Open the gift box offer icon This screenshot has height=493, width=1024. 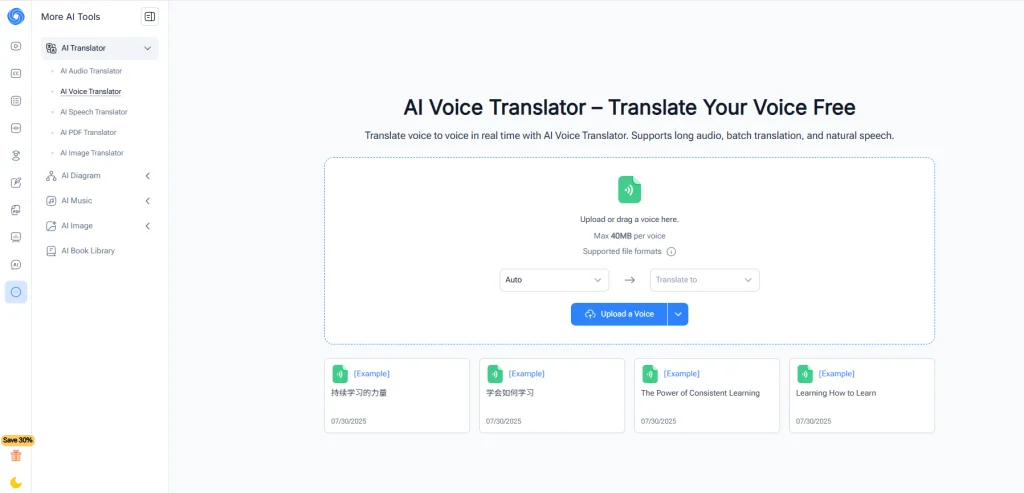(x=16, y=456)
